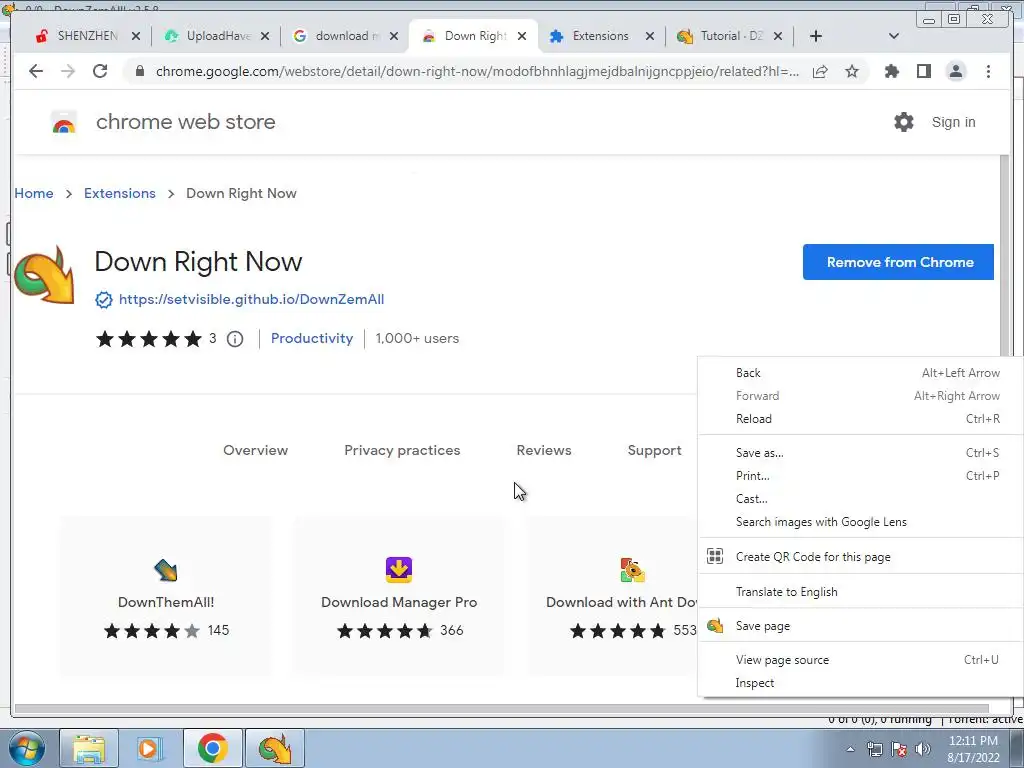Open the Extensions puzzle icon in toolbar
Viewport: 1024px width, 768px height.
coord(891,71)
